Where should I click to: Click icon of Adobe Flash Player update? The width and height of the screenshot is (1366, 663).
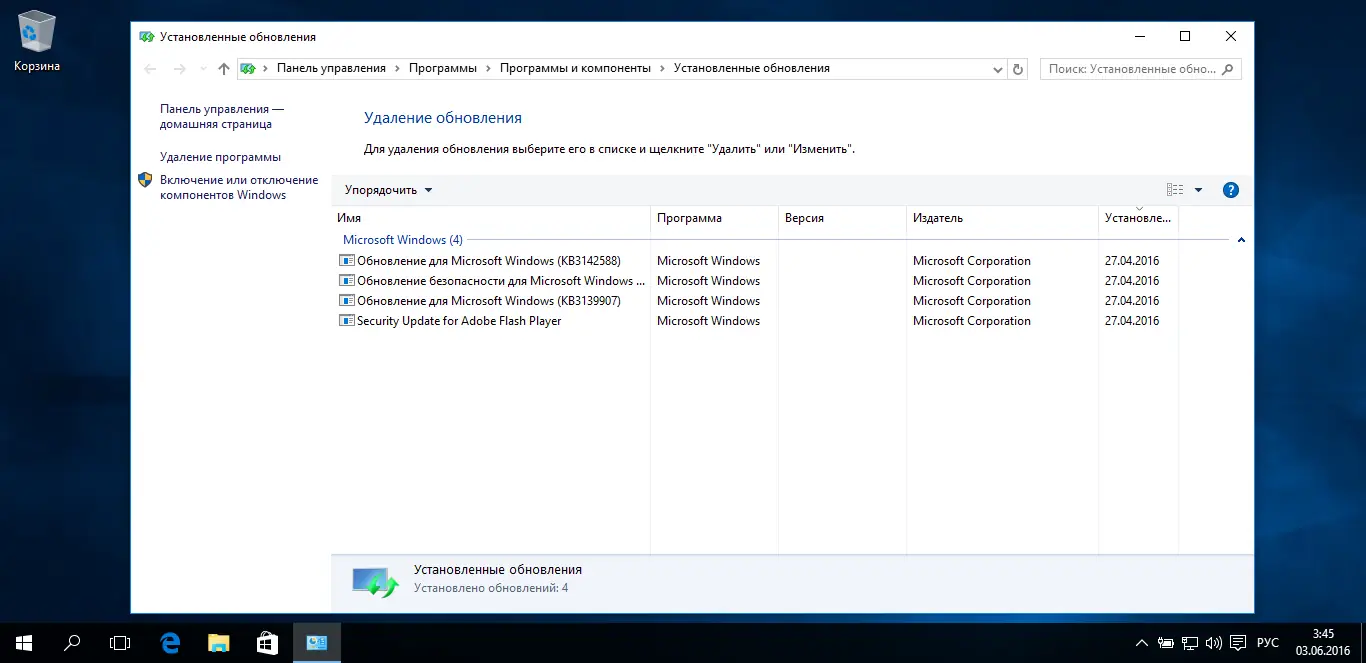[347, 321]
